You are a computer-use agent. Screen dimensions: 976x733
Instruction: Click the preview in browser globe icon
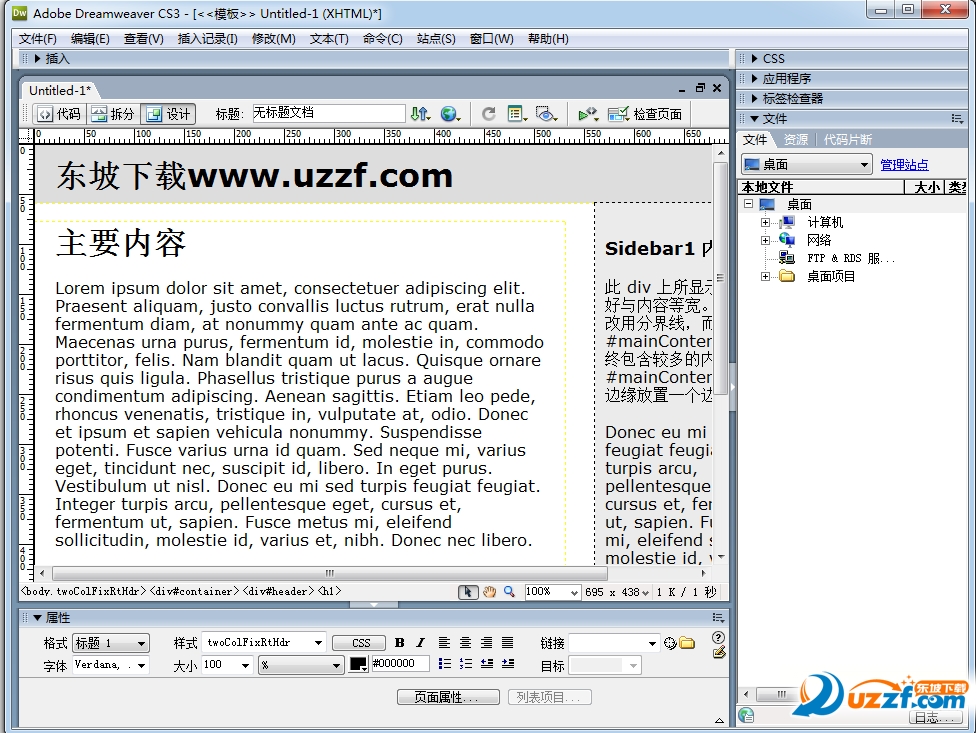[x=449, y=114]
